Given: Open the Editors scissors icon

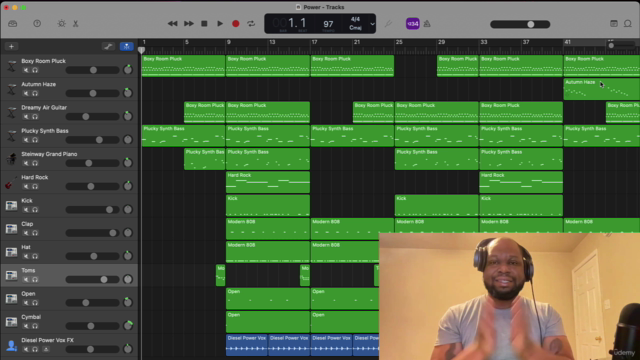Looking at the screenshot, I should point(76,24).
